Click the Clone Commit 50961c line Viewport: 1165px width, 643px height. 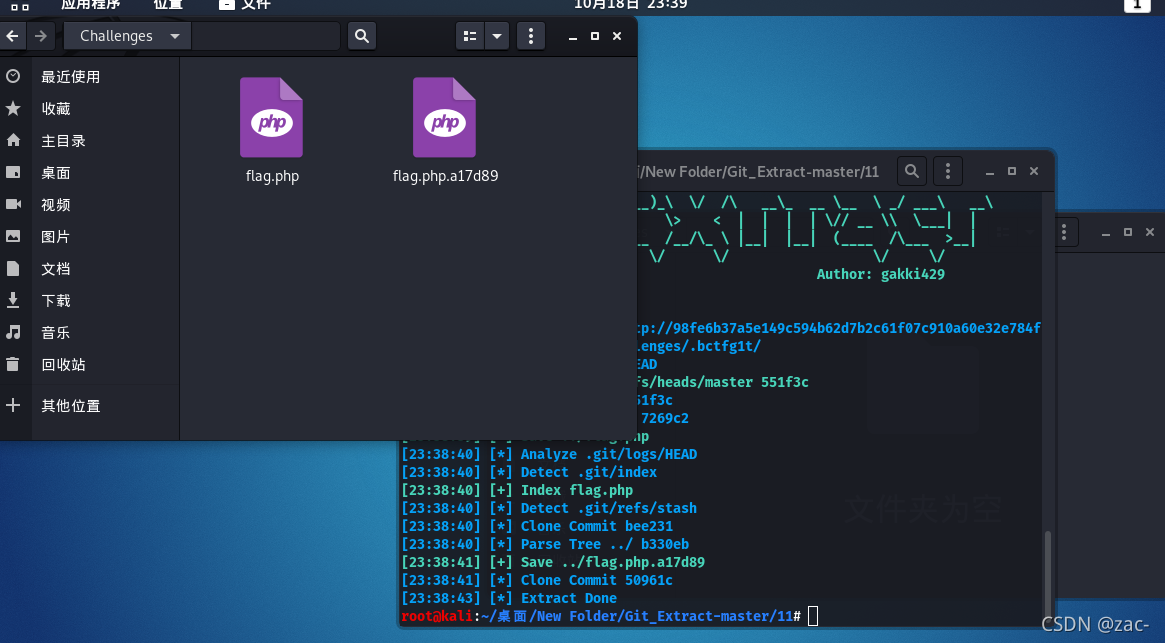point(537,580)
